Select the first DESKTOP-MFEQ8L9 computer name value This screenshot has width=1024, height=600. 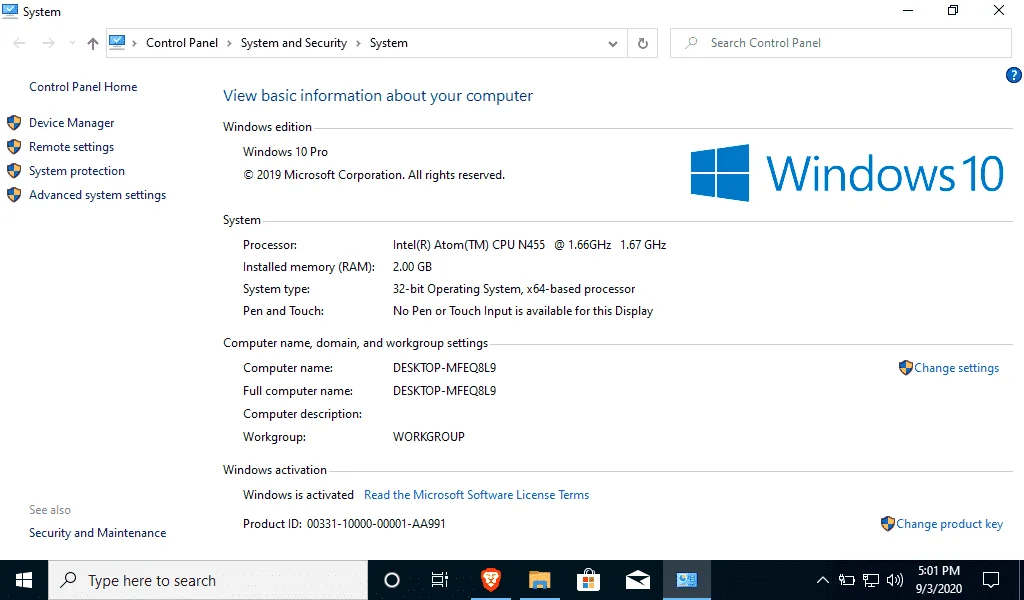[444, 368]
